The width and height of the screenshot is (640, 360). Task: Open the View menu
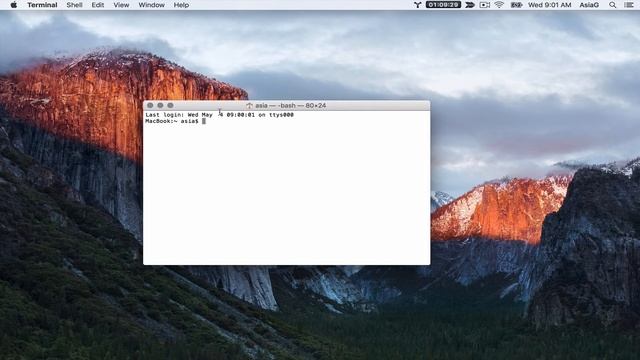coord(121,5)
